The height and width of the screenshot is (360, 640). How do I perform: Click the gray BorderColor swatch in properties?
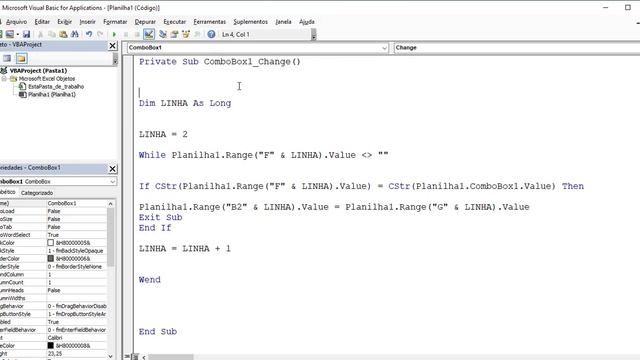coord(51,258)
